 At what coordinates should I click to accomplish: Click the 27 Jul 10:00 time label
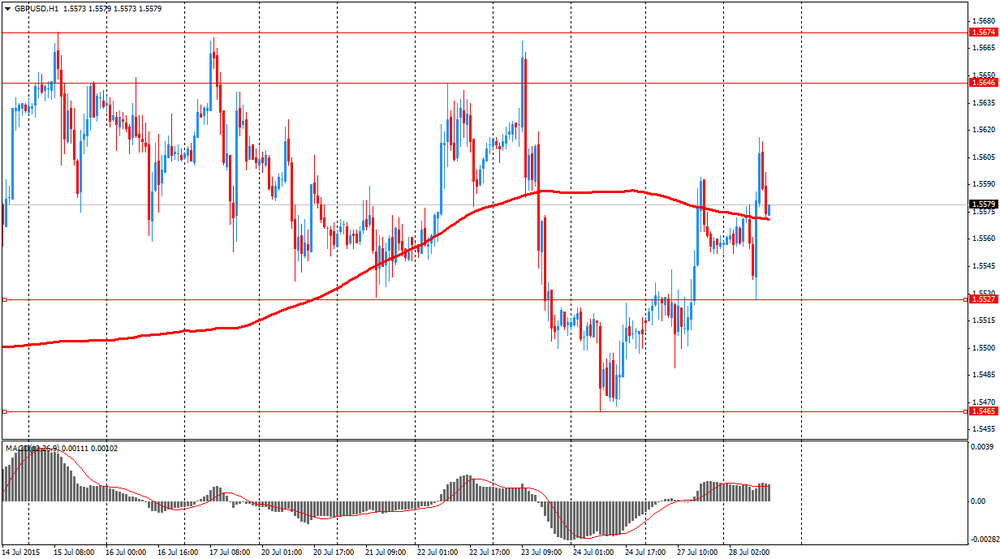[698, 552]
